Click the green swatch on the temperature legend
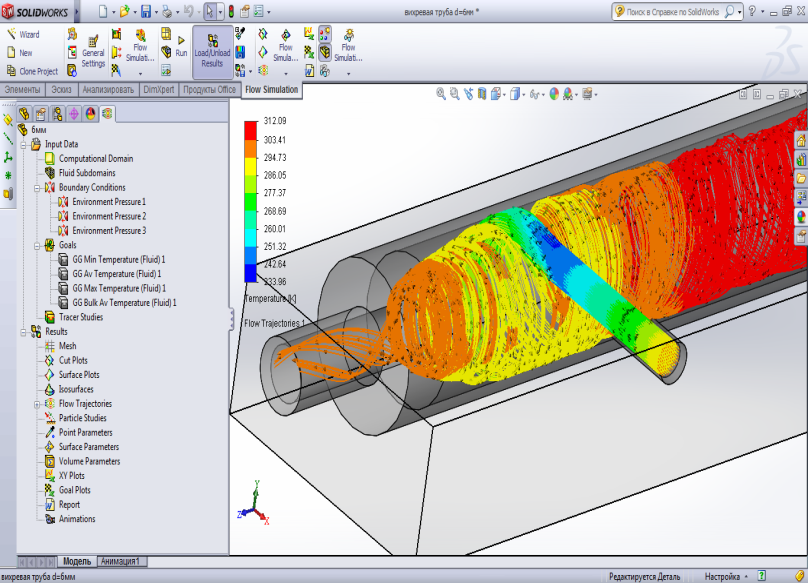The width and height of the screenshot is (808, 583). coord(250,202)
